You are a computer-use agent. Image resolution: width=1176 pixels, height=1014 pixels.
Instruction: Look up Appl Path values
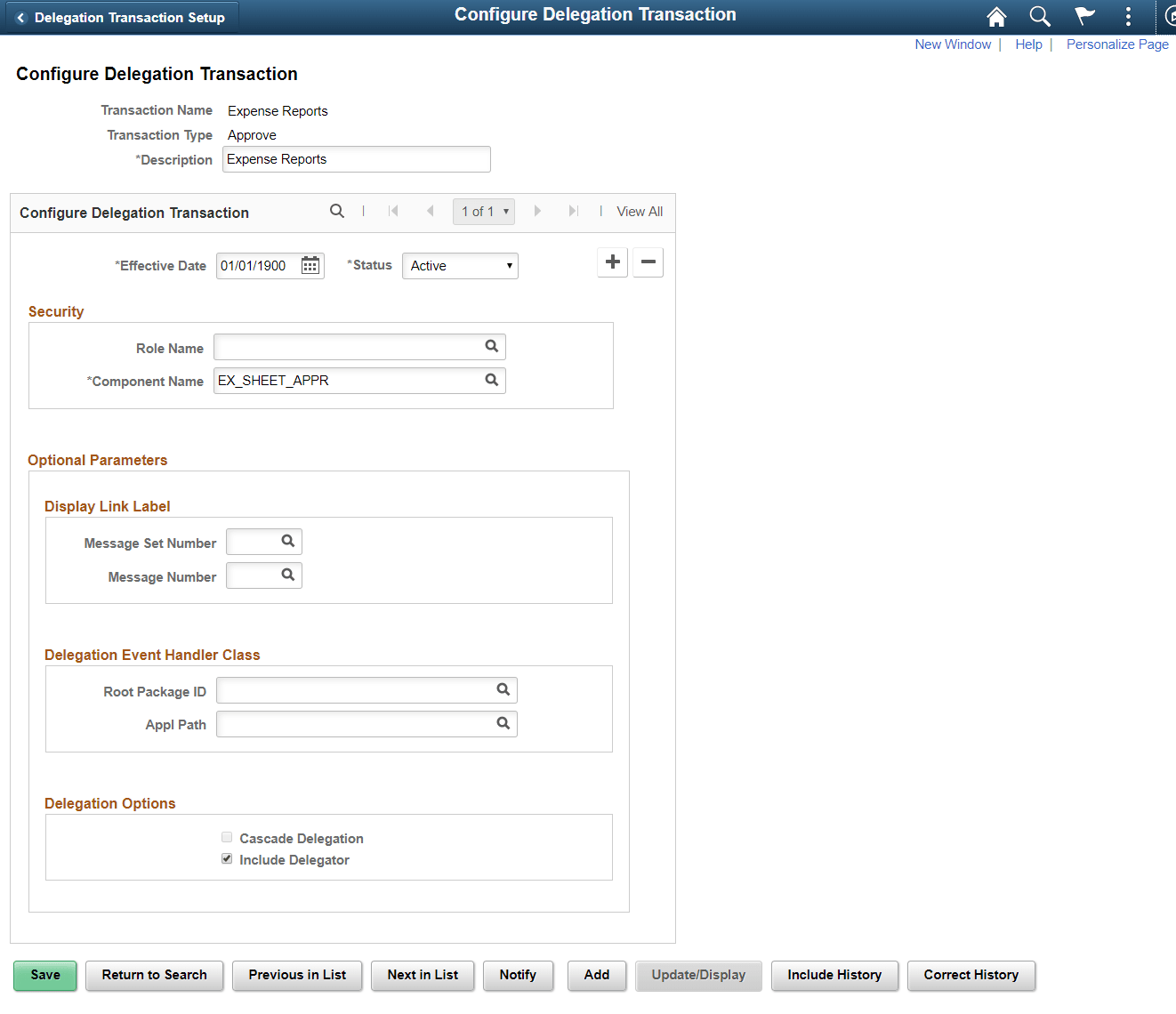503,723
